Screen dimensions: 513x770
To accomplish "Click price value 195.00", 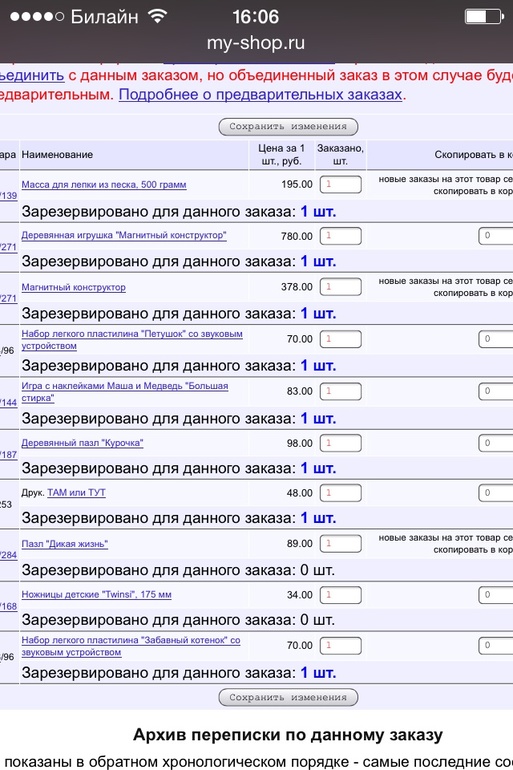I will click(x=297, y=185).
